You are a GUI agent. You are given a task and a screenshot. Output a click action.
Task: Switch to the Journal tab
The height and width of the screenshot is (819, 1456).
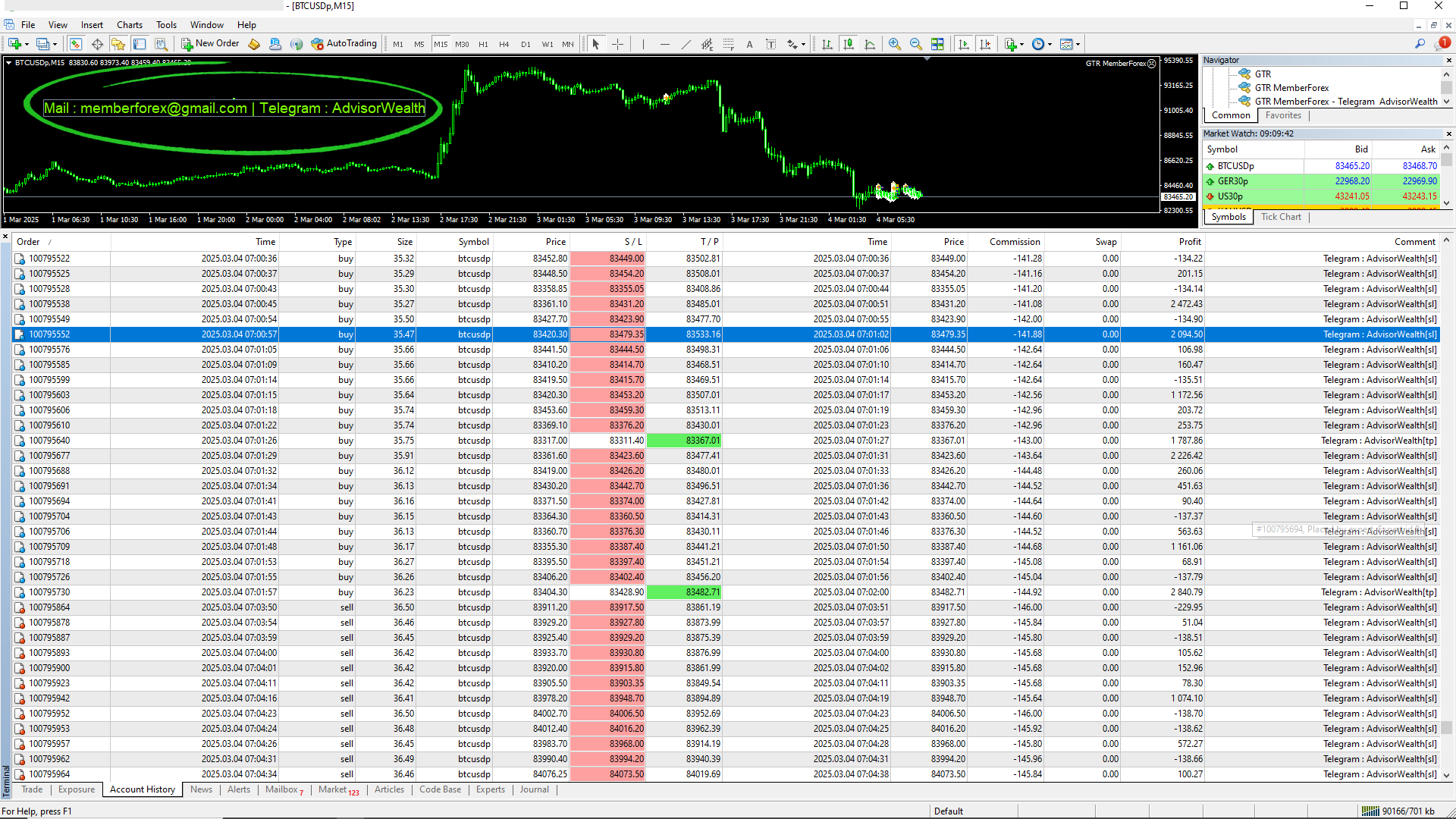pyautogui.click(x=534, y=789)
